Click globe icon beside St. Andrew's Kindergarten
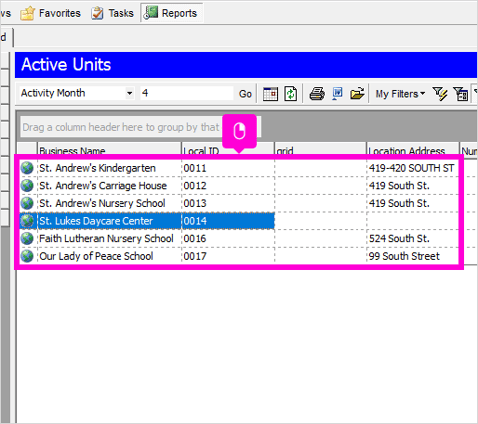This screenshot has width=478, height=424. pos(27,168)
